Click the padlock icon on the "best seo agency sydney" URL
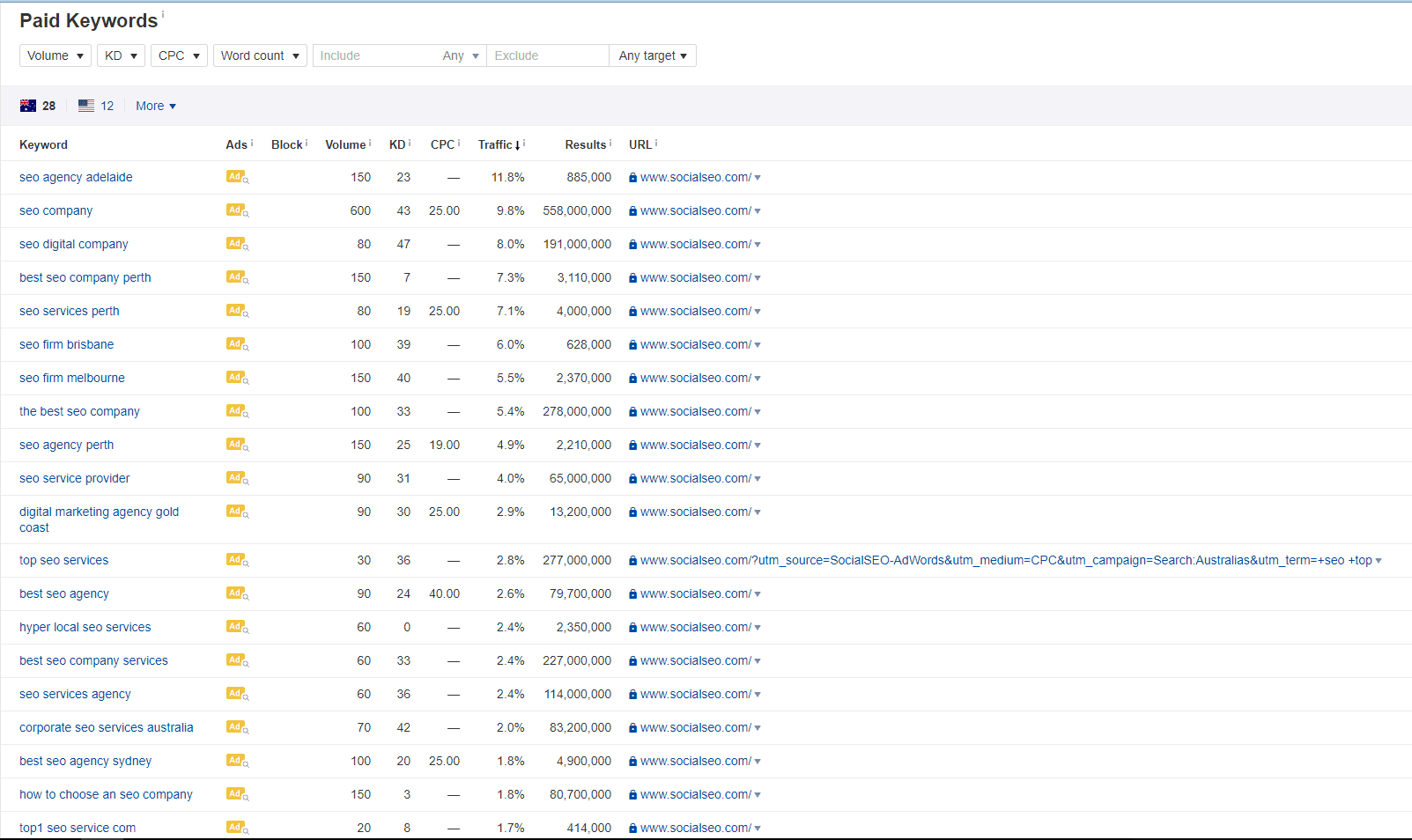Viewport: 1412px width, 840px height. click(632, 760)
